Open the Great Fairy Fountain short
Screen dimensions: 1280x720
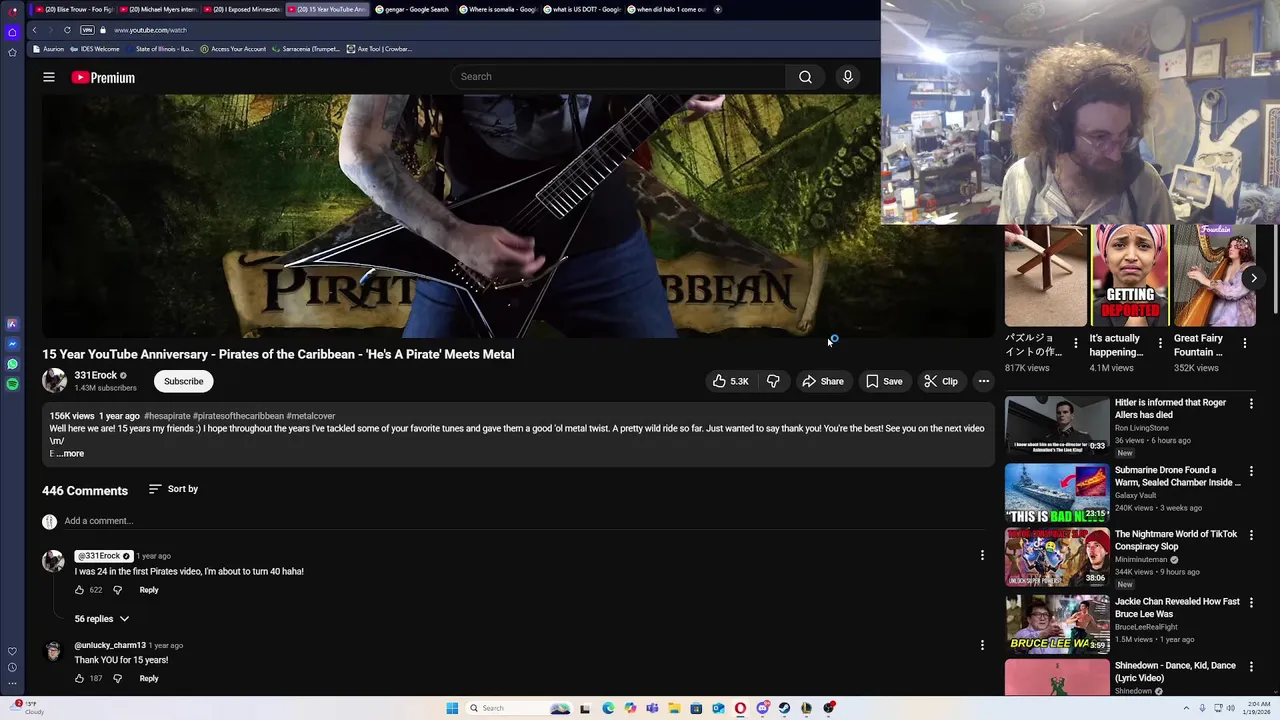click(1215, 275)
